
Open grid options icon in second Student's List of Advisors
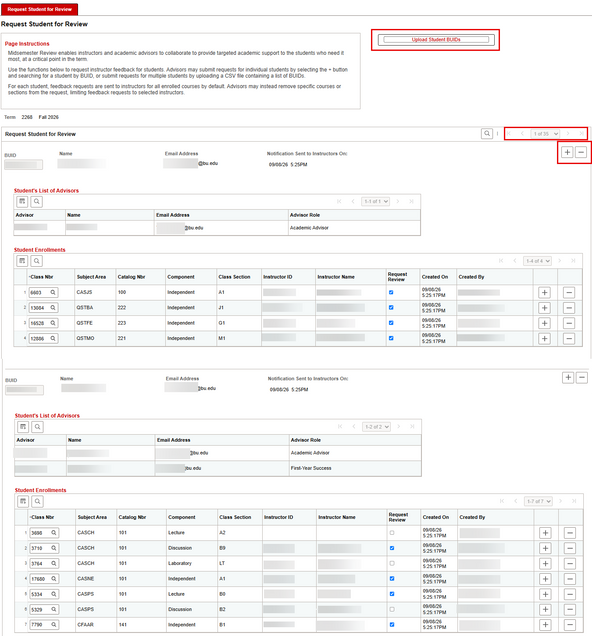pyautogui.click(x=23, y=426)
